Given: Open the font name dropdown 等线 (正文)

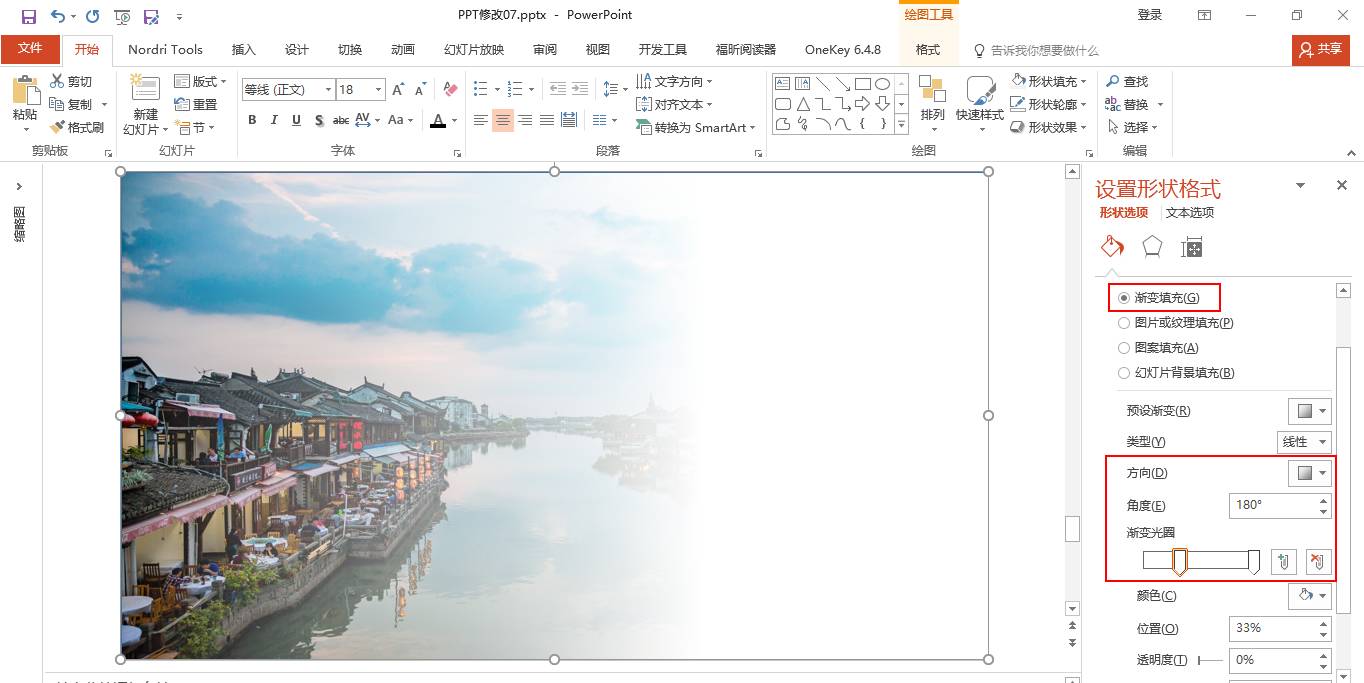Looking at the screenshot, I should (328, 90).
